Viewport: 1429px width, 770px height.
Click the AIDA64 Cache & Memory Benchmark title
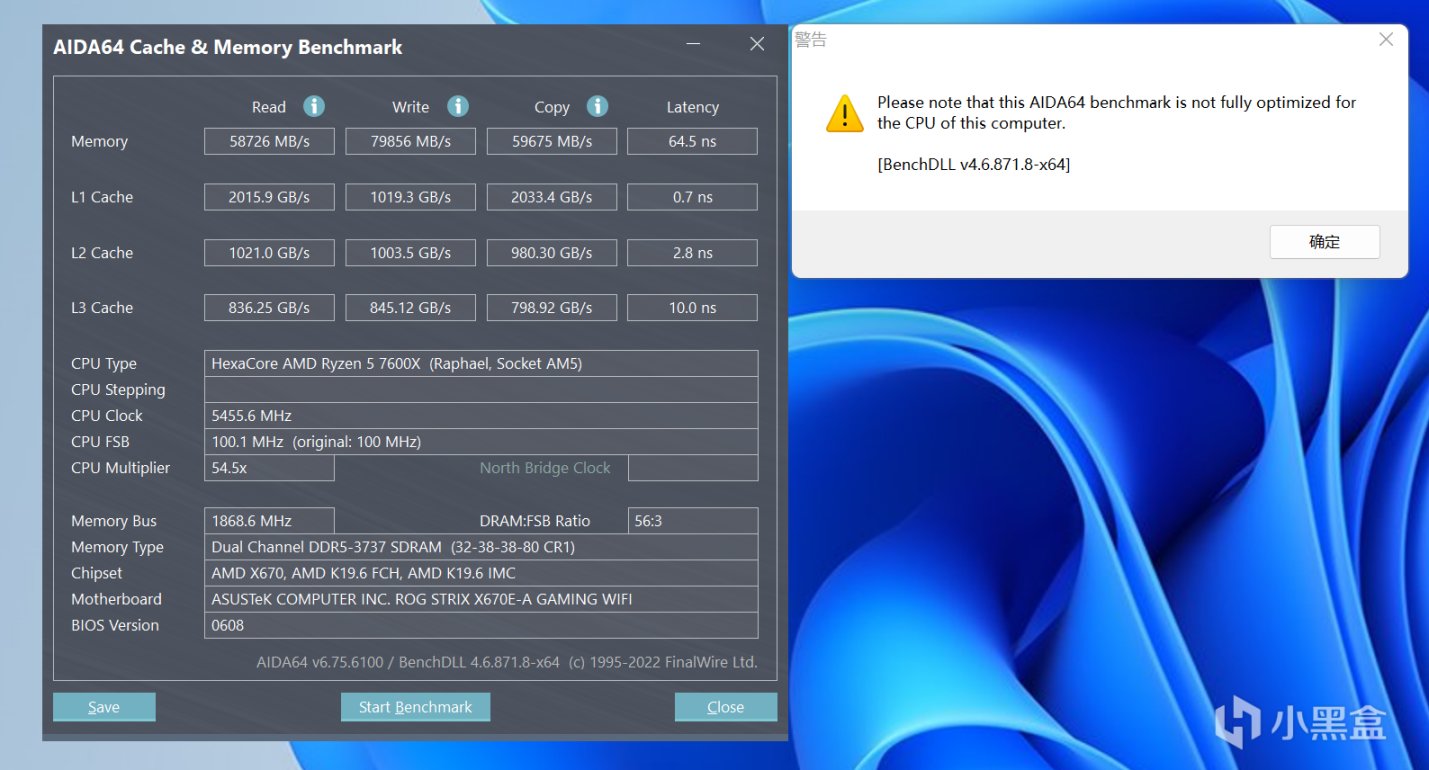tap(228, 47)
